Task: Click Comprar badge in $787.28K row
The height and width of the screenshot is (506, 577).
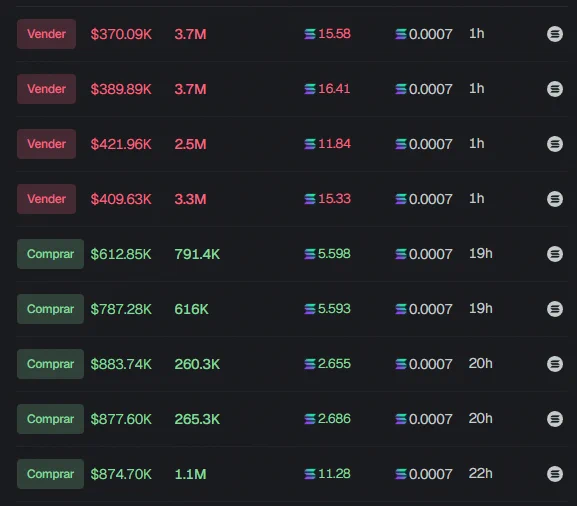Action: point(50,309)
